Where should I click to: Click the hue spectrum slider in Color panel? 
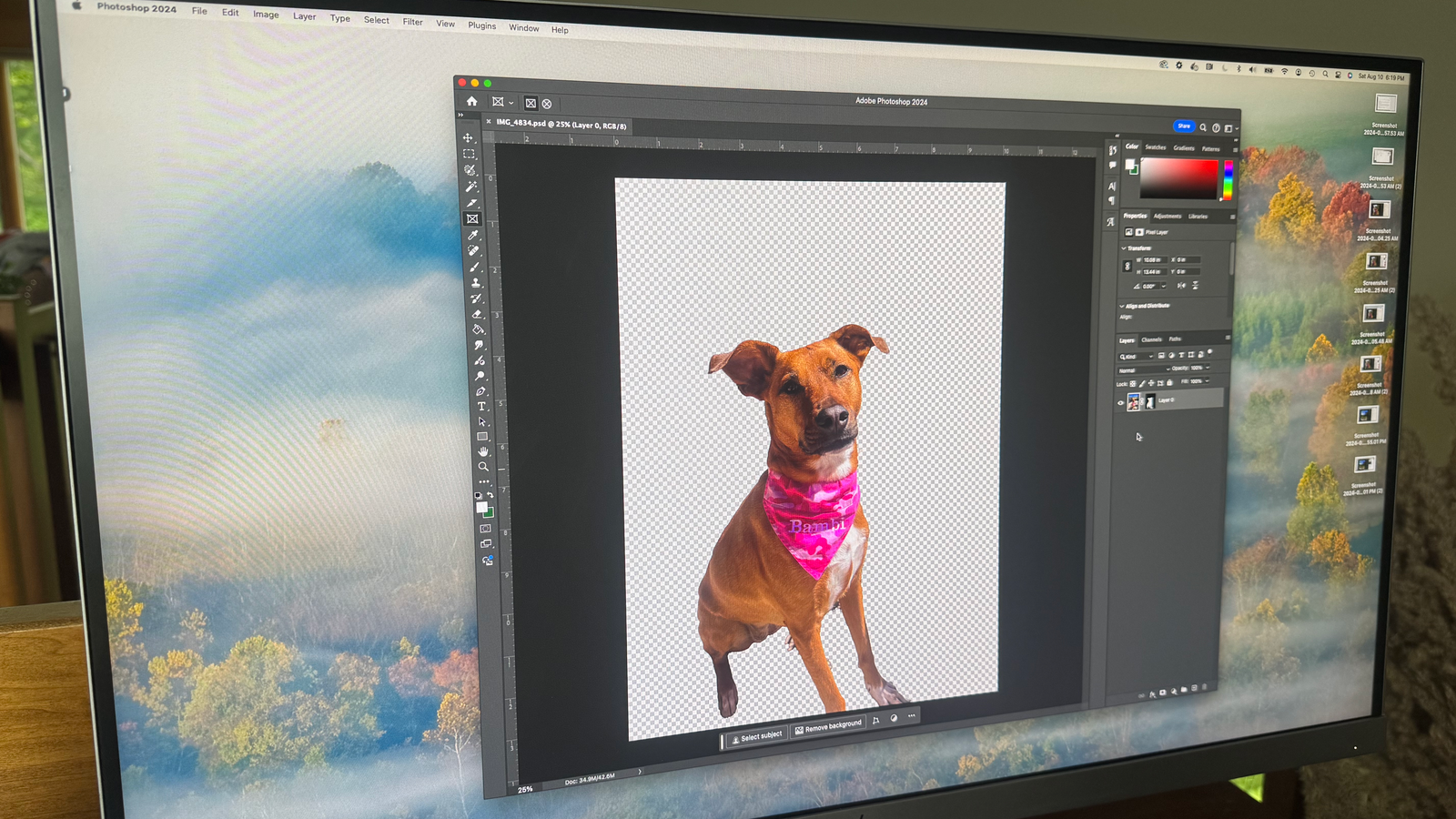tap(1228, 180)
